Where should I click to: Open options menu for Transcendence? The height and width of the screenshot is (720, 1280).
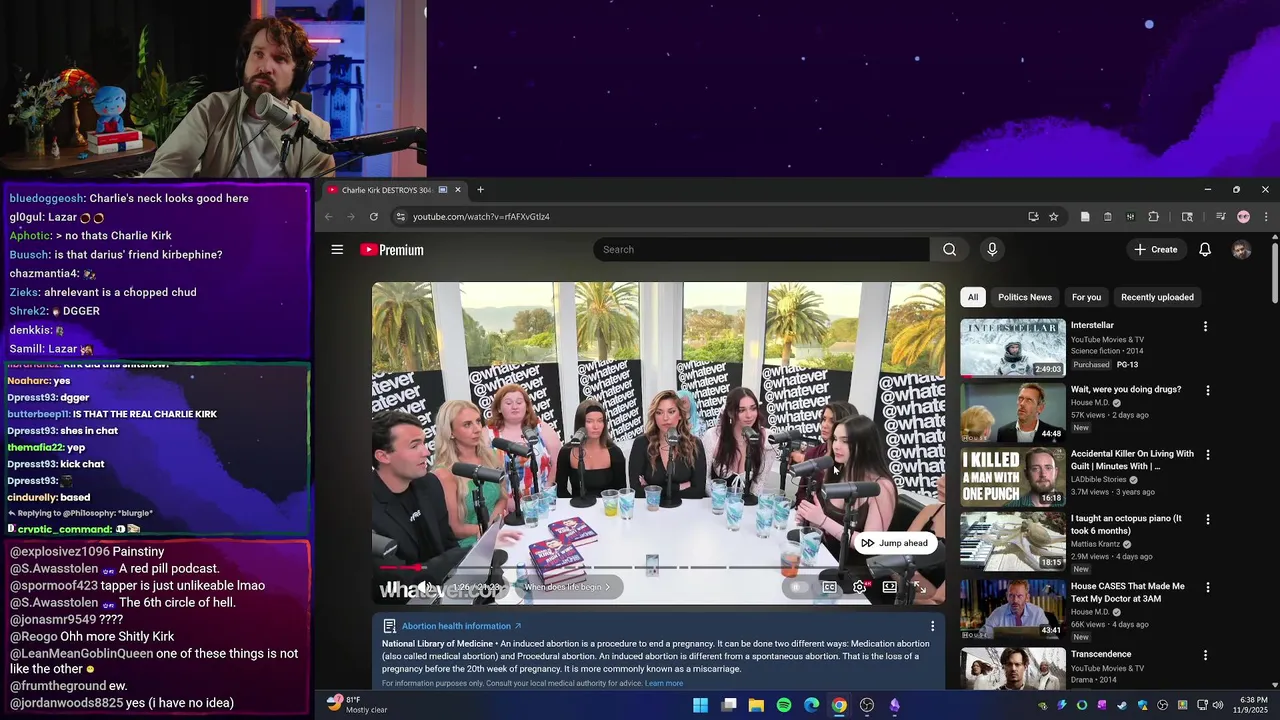1205,655
